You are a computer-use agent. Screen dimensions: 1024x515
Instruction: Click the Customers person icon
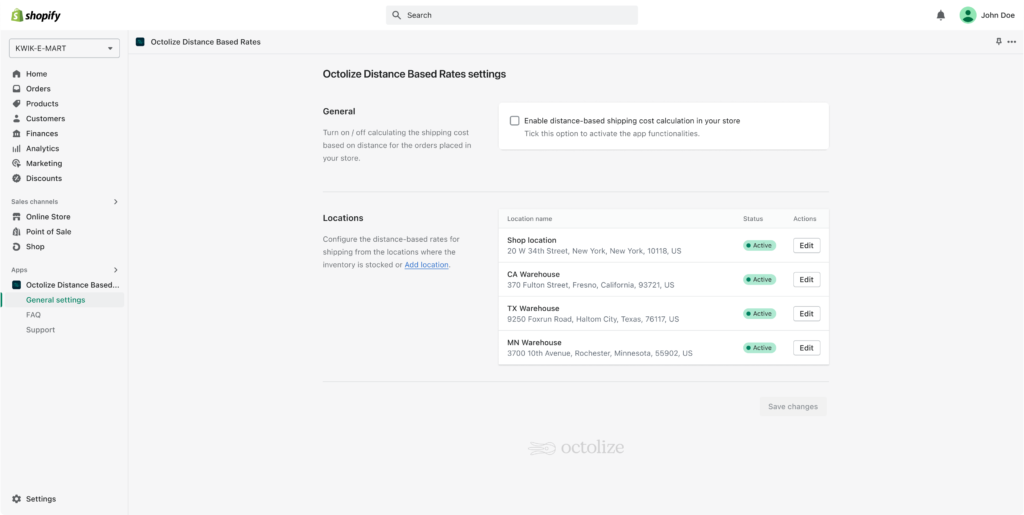17,119
